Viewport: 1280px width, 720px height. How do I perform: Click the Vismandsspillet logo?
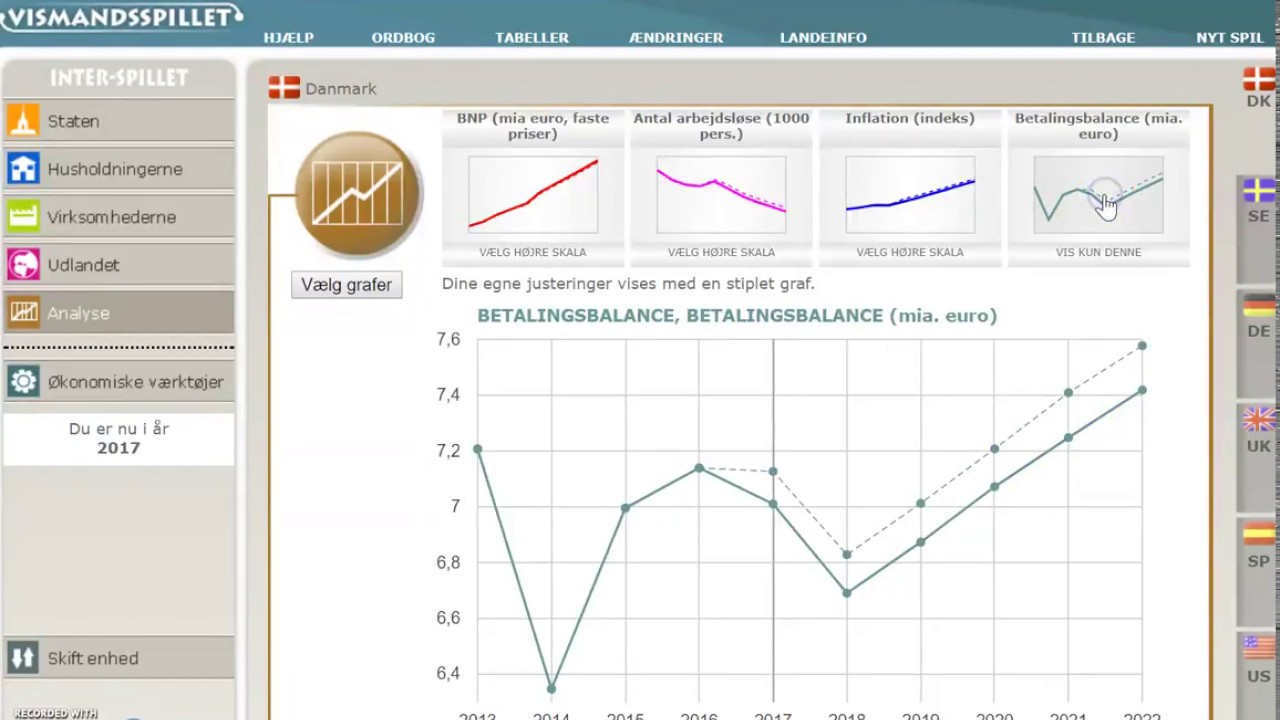click(x=121, y=16)
